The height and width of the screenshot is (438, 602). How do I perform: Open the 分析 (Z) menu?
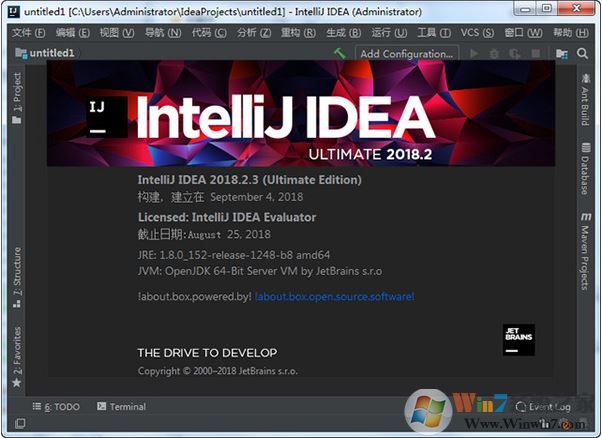pyautogui.click(x=254, y=33)
